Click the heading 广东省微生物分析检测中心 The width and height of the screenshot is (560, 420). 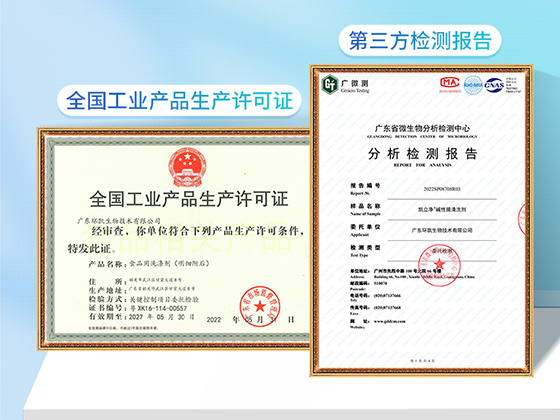click(422, 128)
